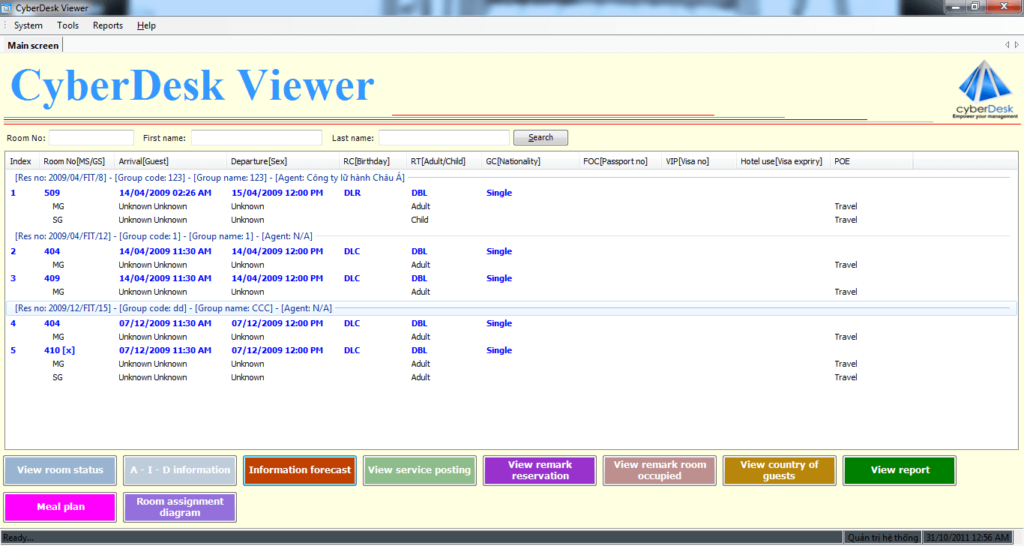Click the View service posting button

click(x=419, y=471)
